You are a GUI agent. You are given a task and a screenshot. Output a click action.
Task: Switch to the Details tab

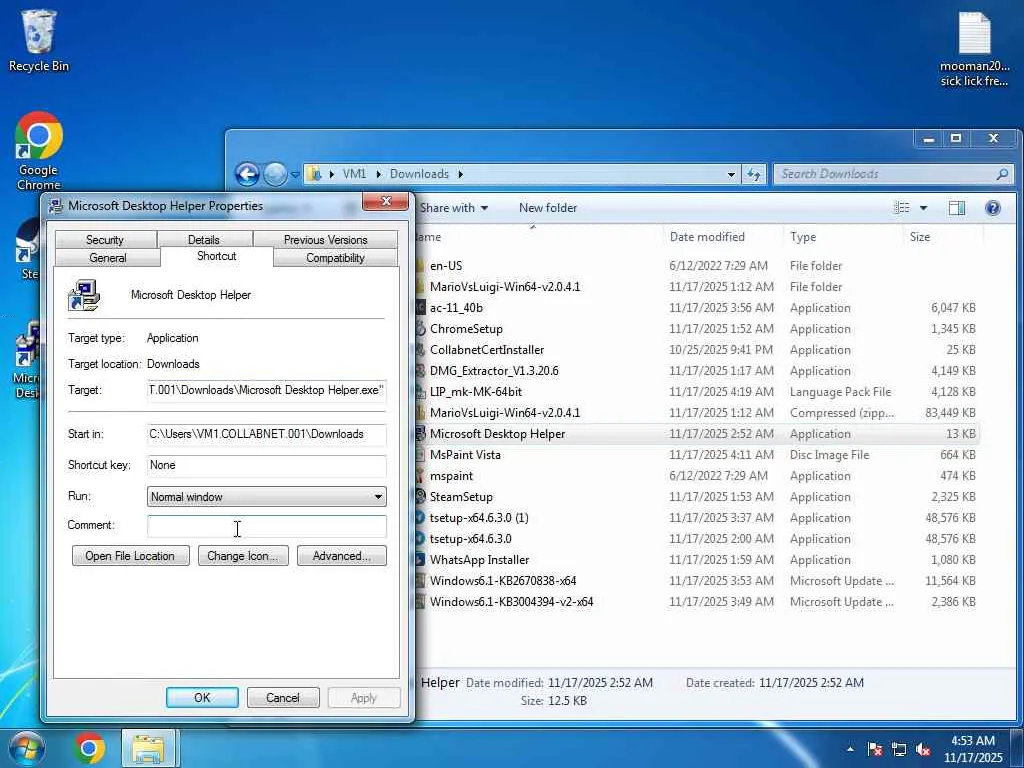tap(204, 240)
